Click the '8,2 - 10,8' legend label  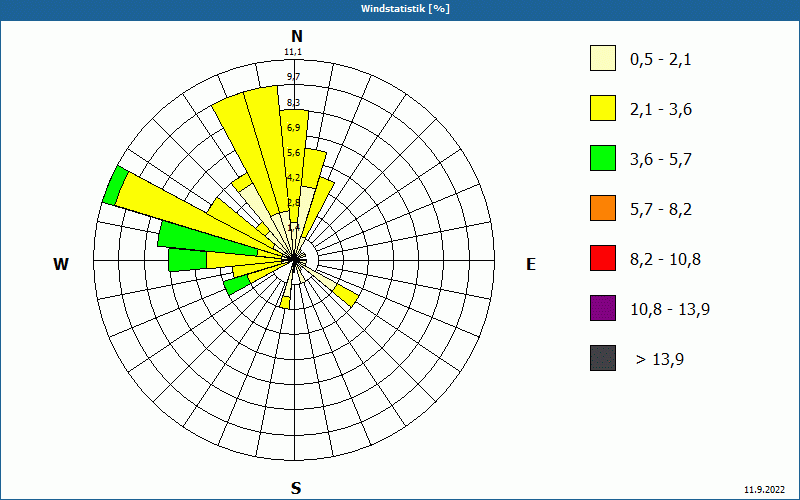coord(665,259)
